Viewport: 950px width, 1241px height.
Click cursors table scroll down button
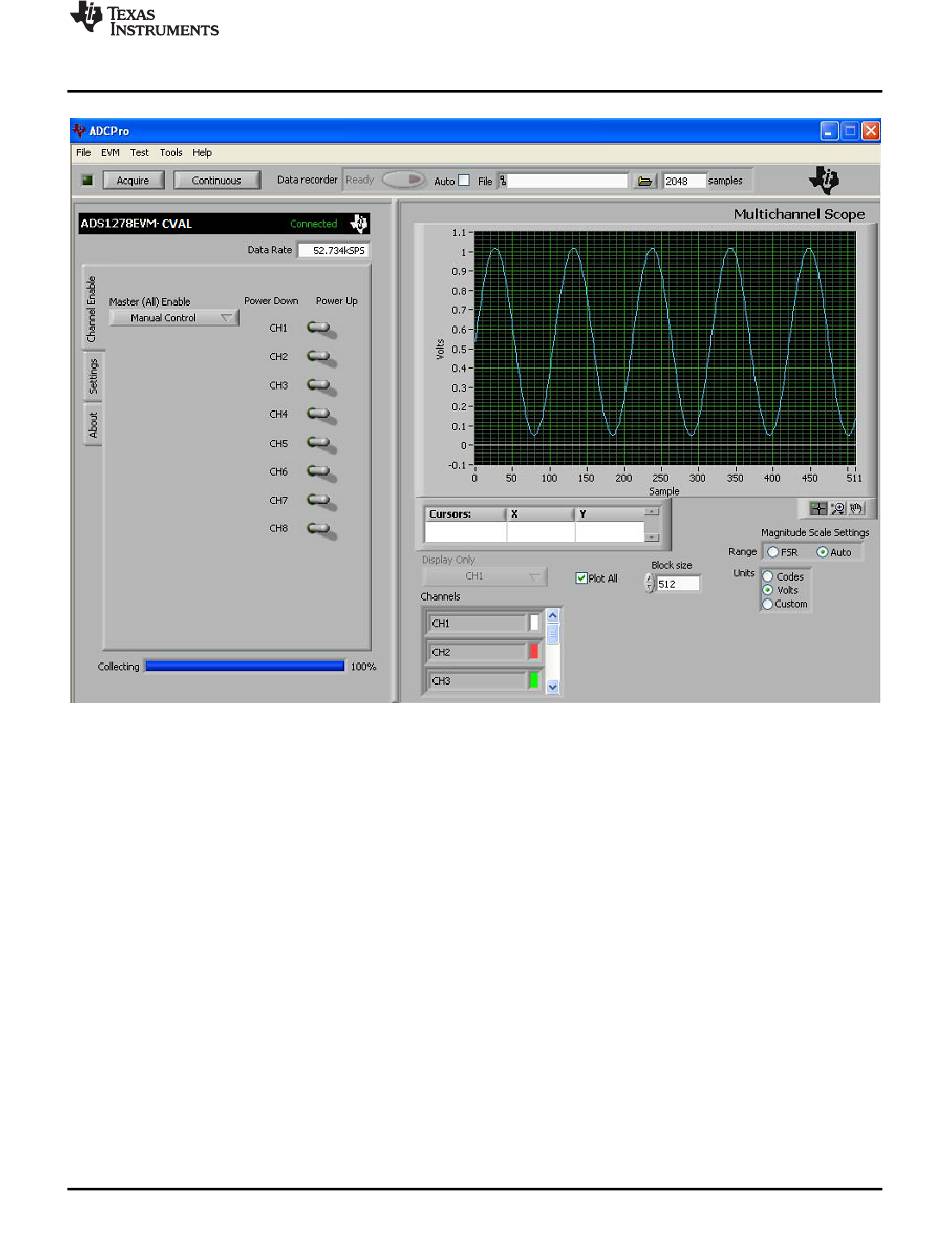(653, 537)
